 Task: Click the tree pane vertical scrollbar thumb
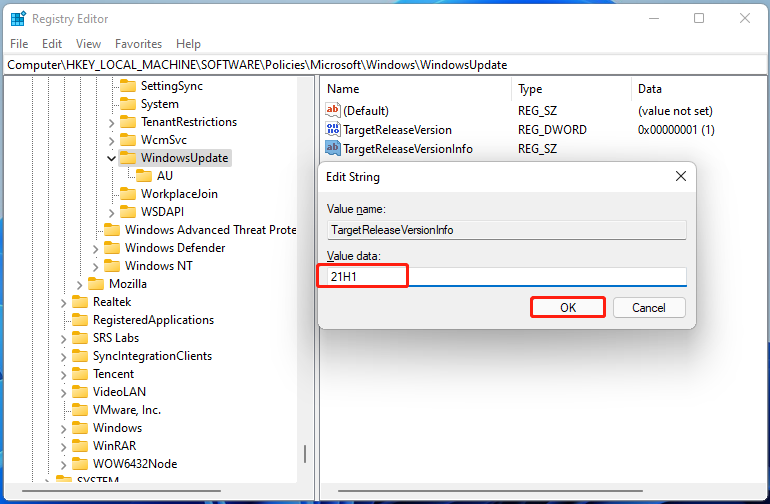pos(305,454)
